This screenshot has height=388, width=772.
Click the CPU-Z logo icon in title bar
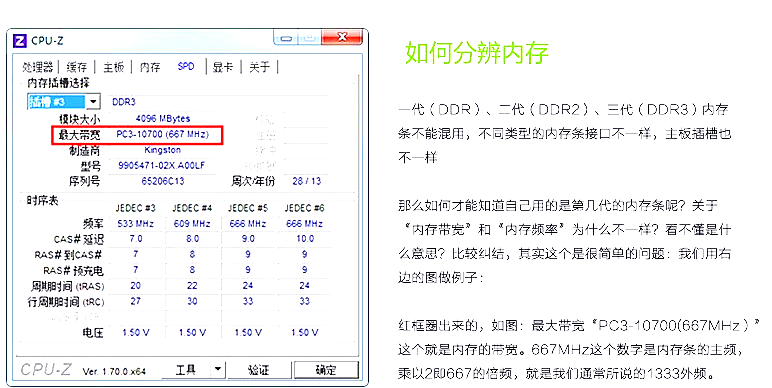[x=20, y=40]
